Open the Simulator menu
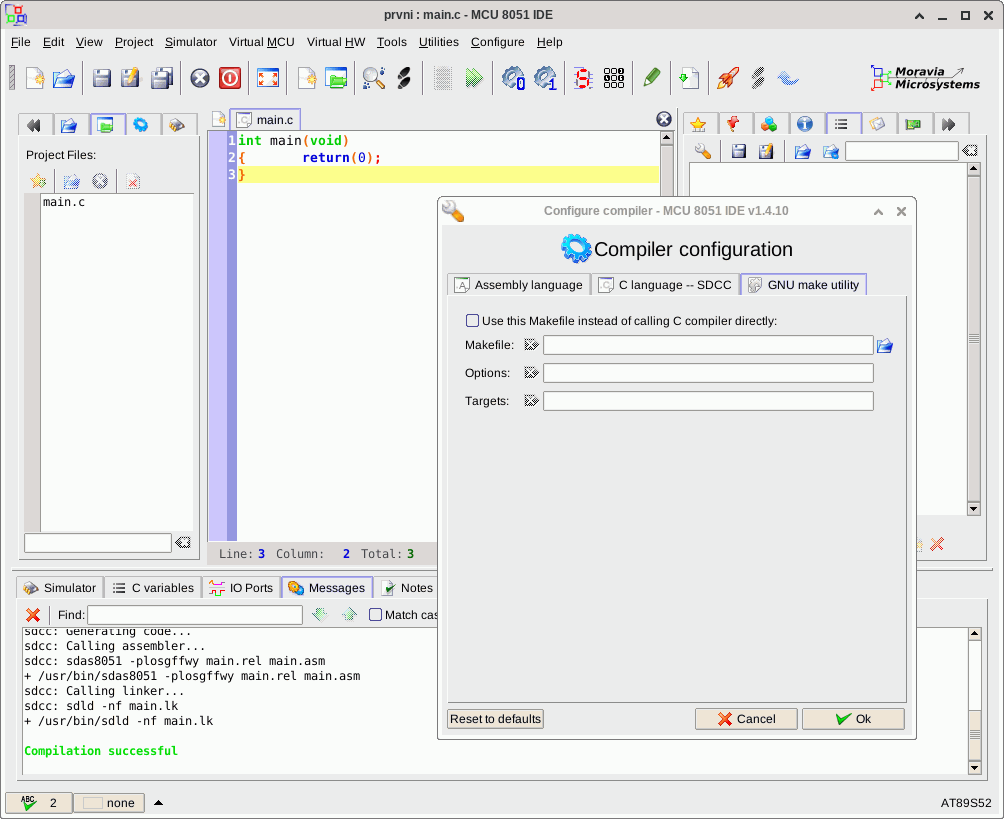1004x819 pixels. tap(190, 42)
